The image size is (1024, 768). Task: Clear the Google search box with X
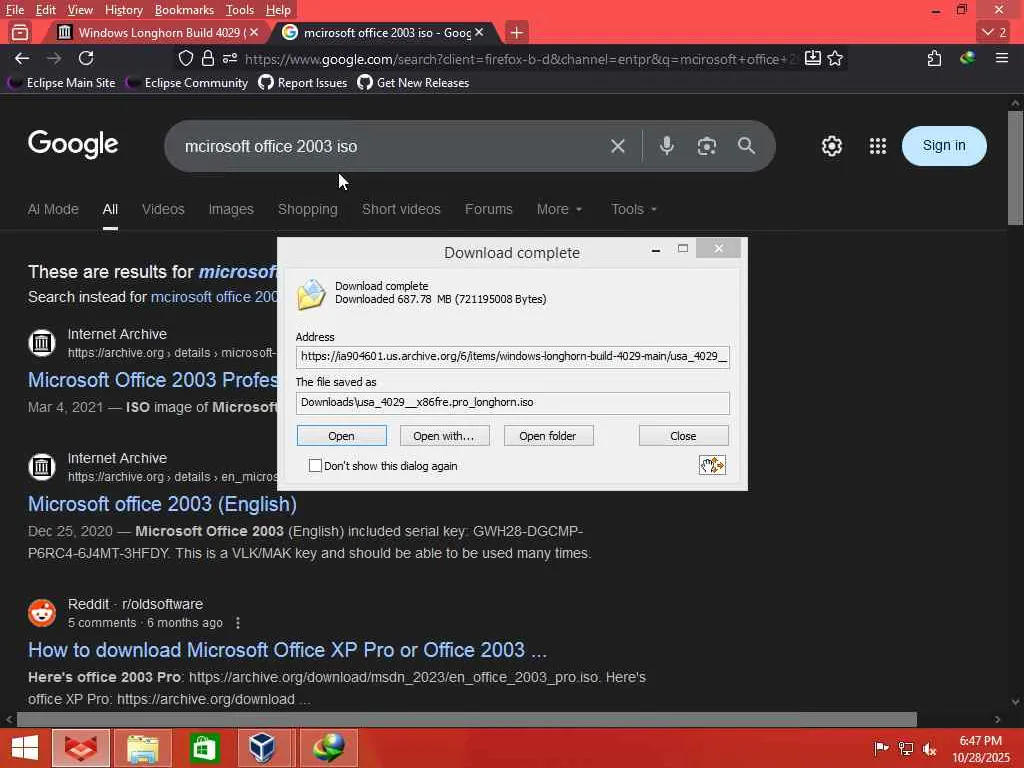coord(618,146)
